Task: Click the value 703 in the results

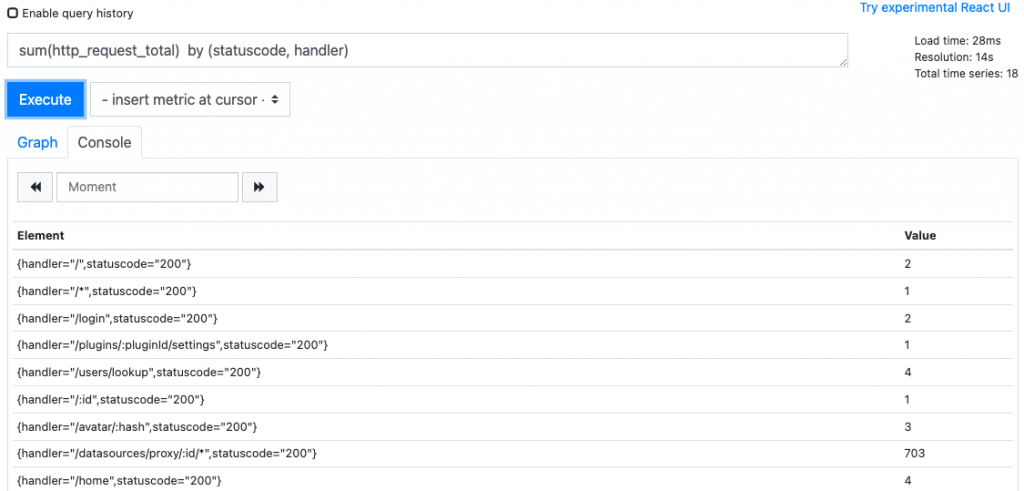Action: coord(915,452)
